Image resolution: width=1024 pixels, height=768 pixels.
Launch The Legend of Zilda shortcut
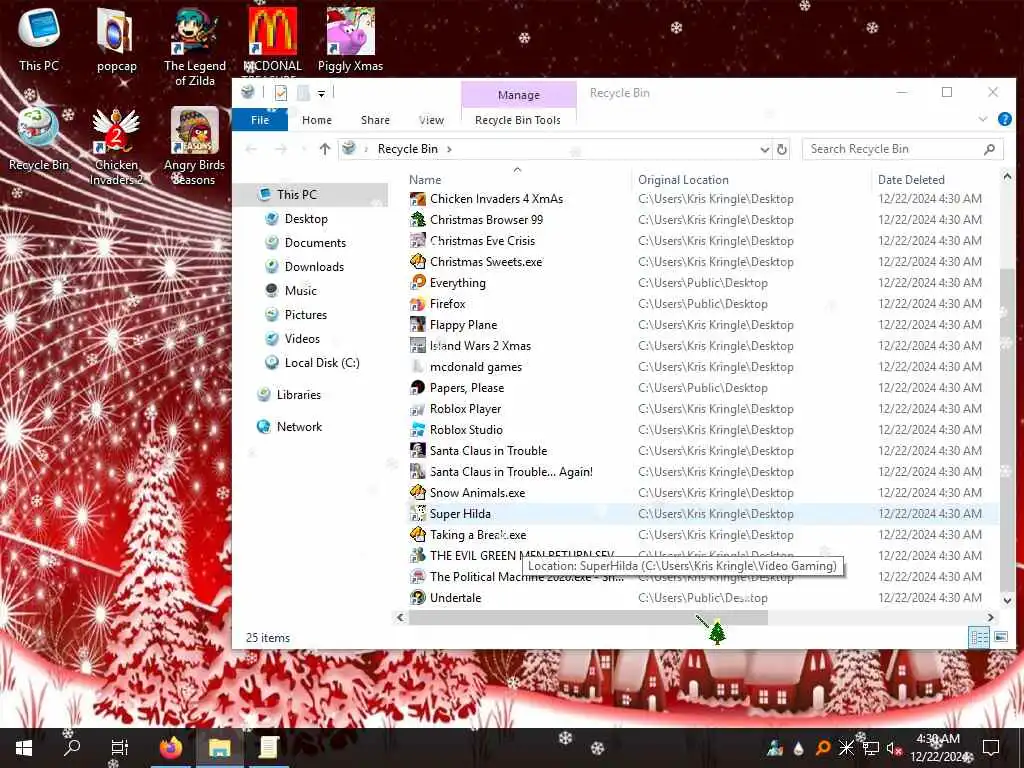coord(194,46)
